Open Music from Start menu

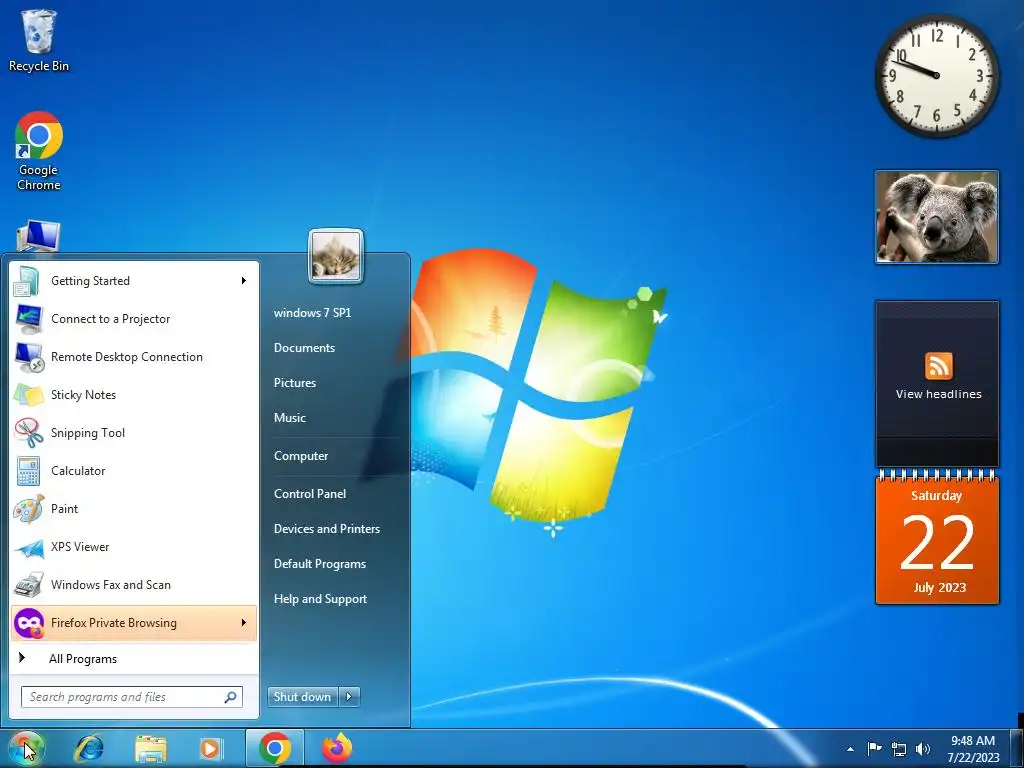tap(290, 418)
